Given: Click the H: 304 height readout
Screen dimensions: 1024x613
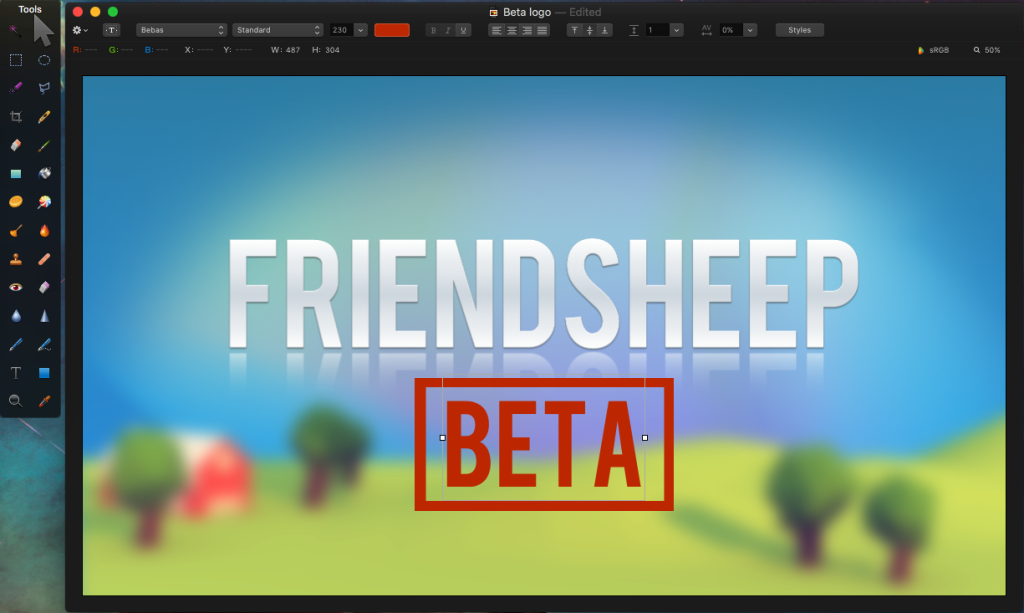Looking at the screenshot, I should click(326, 50).
